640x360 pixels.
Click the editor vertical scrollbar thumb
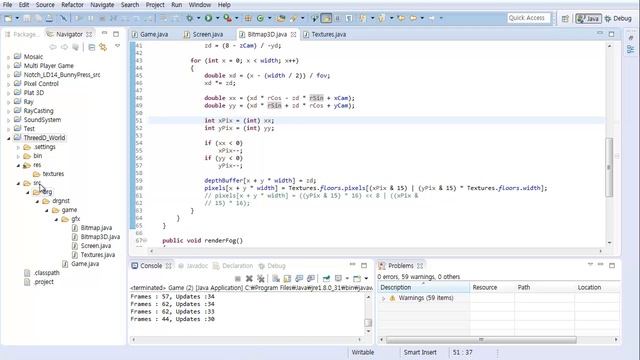(609, 167)
